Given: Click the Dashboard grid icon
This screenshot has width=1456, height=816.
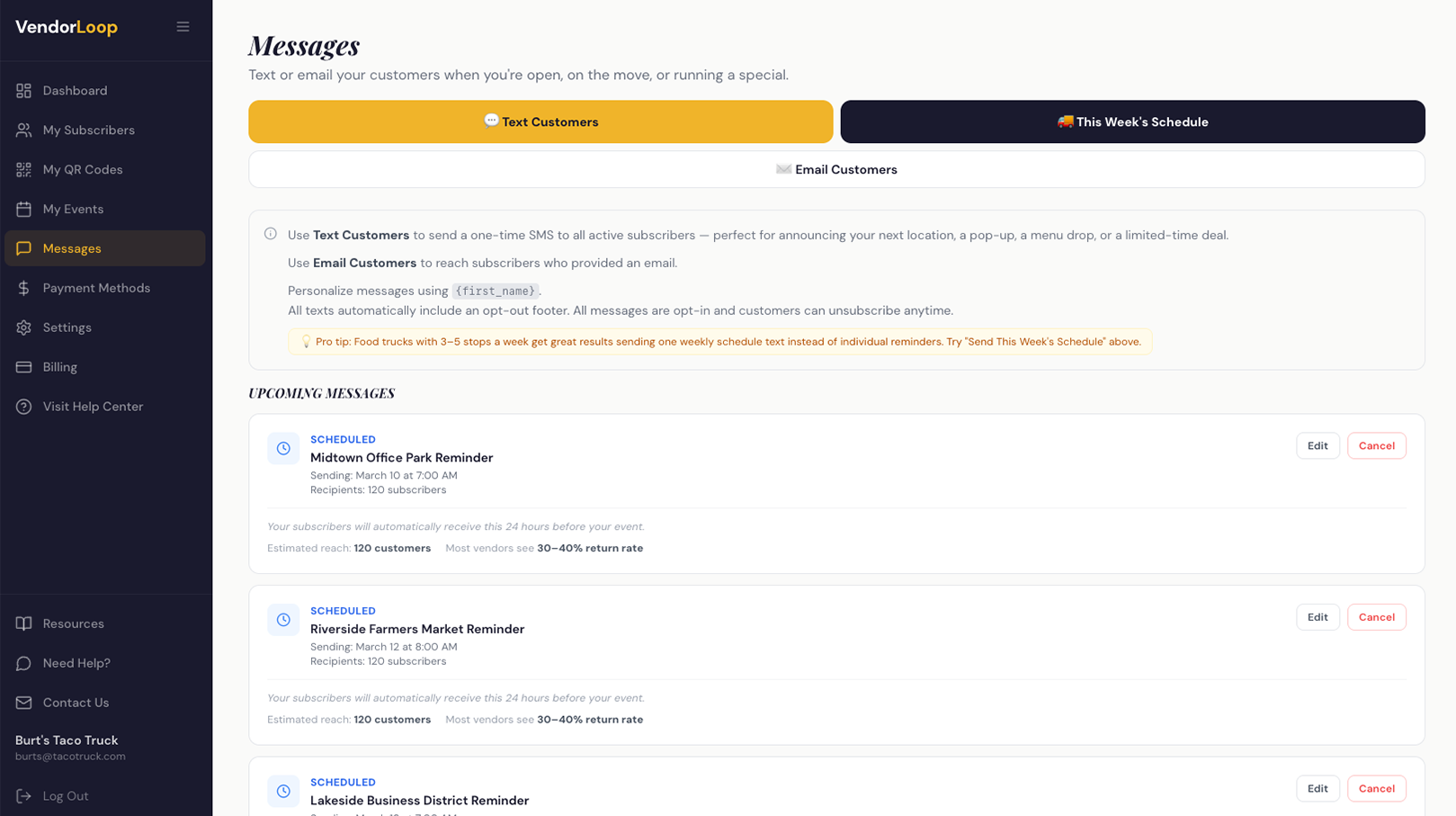Looking at the screenshot, I should 24,91.
